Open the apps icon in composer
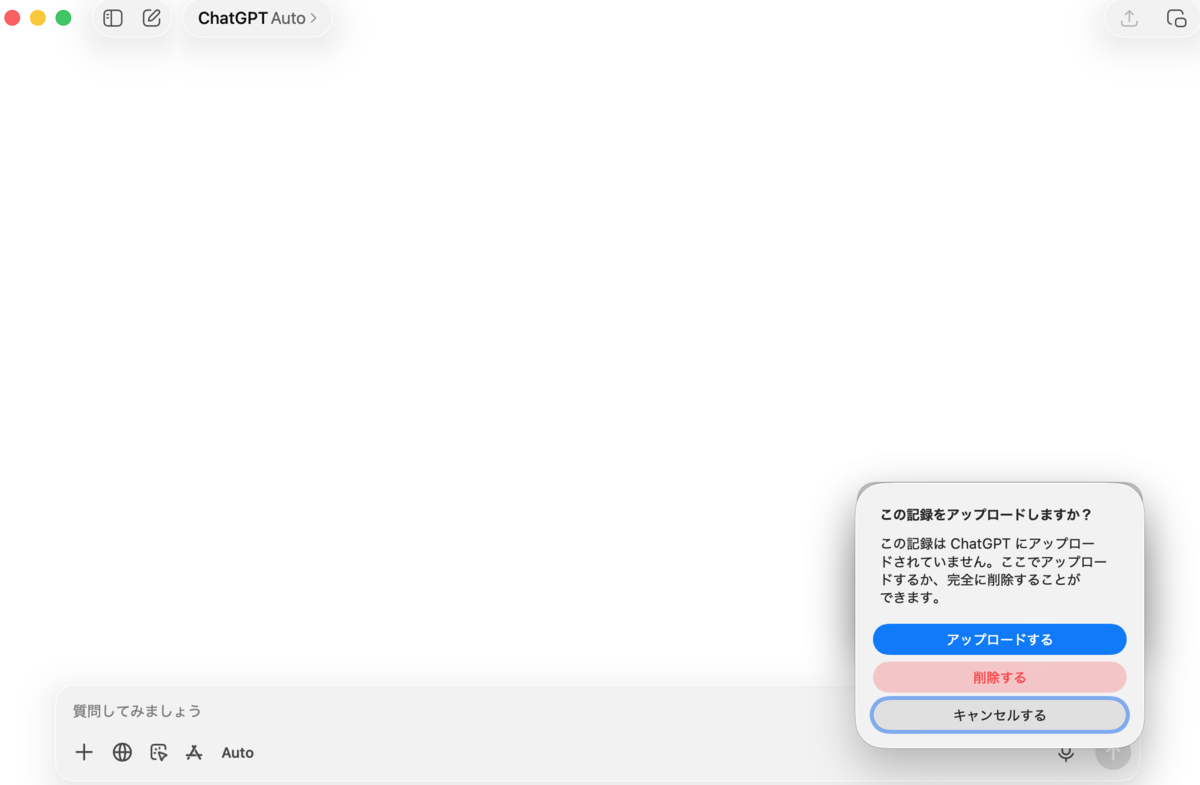Image resolution: width=1200 pixels, height=785 pixels. pos(194,752)
